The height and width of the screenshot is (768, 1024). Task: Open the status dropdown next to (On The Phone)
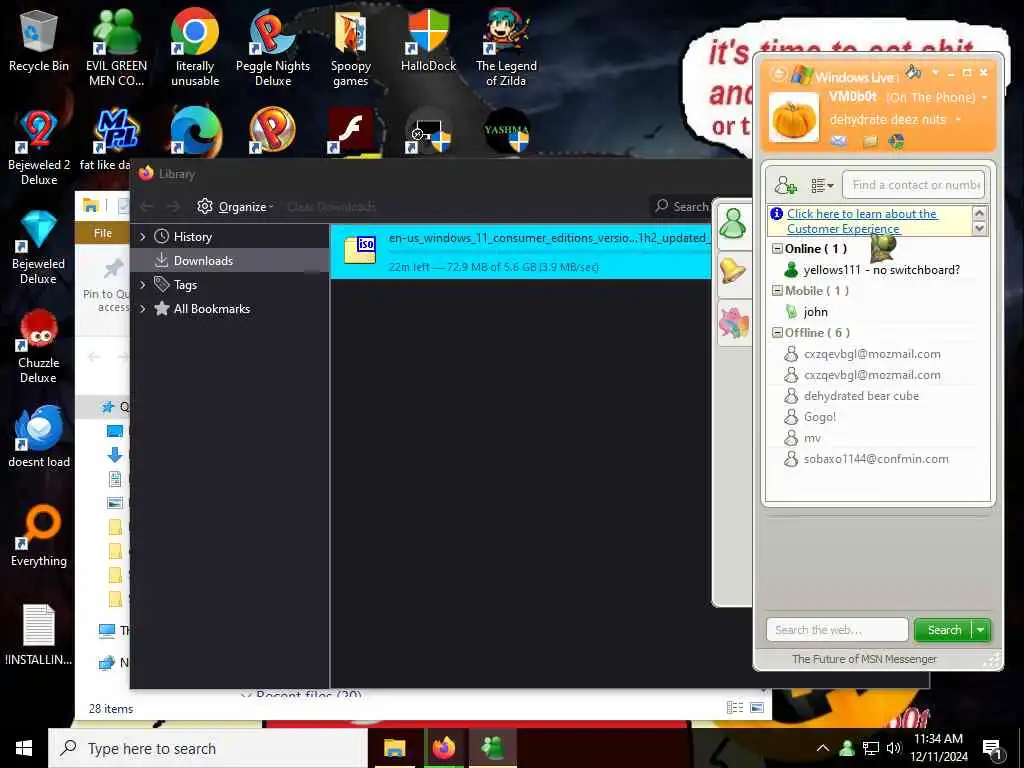point(984,98)
